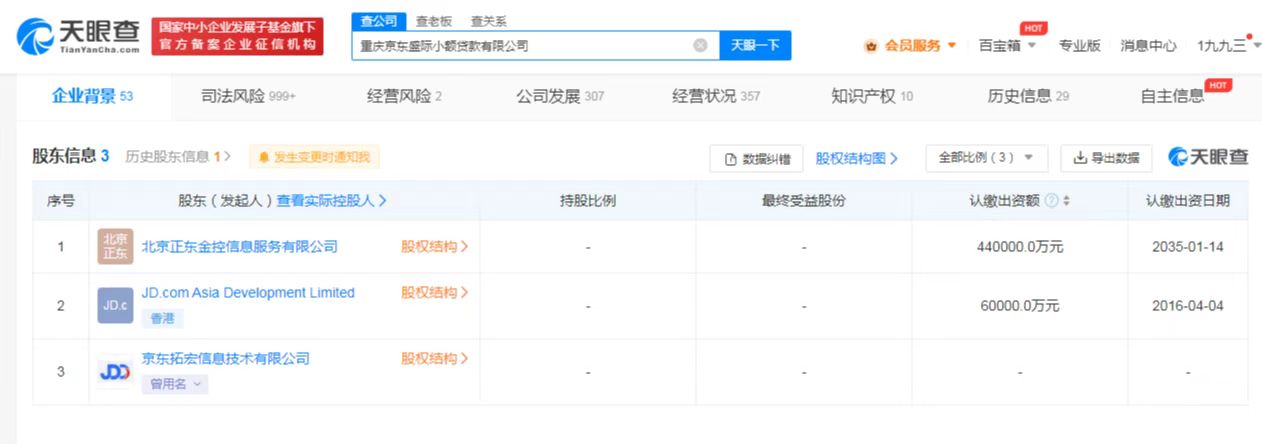Open the 消息中心 link
The width and height of the screenshot is (1262, 444).
1148,45
